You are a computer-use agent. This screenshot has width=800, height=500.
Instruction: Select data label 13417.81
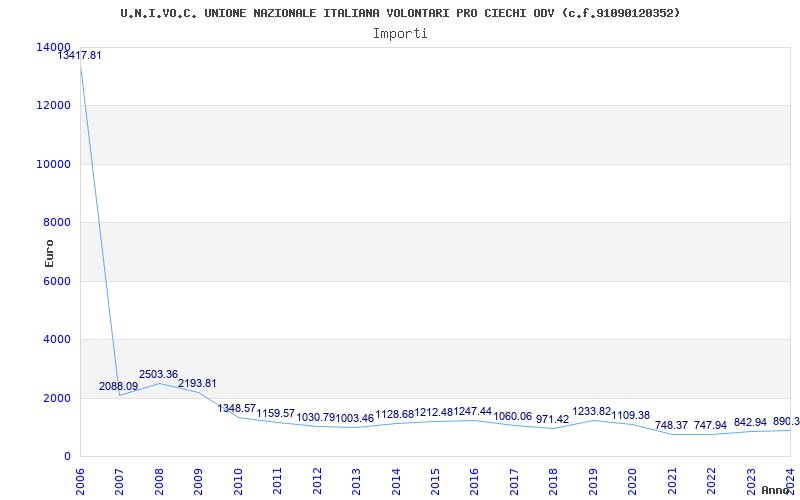[x=79, y=55]
